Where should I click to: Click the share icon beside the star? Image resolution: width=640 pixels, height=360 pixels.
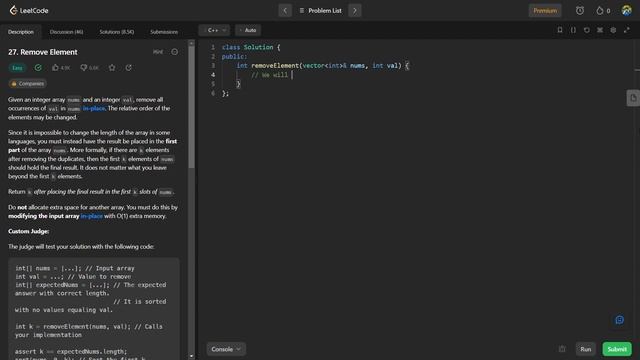coord(129,68)
